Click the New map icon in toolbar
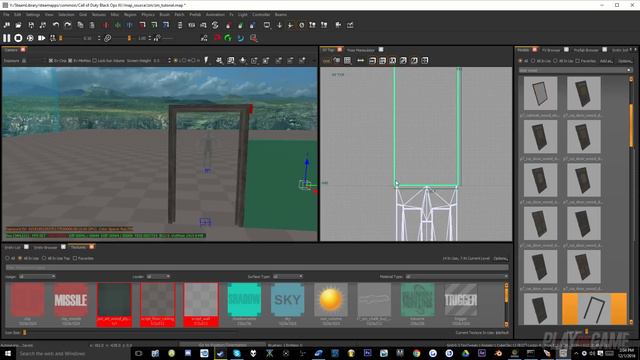Image resolution: width=640 pixels, height=360 pixels. (x=7, y=25)
